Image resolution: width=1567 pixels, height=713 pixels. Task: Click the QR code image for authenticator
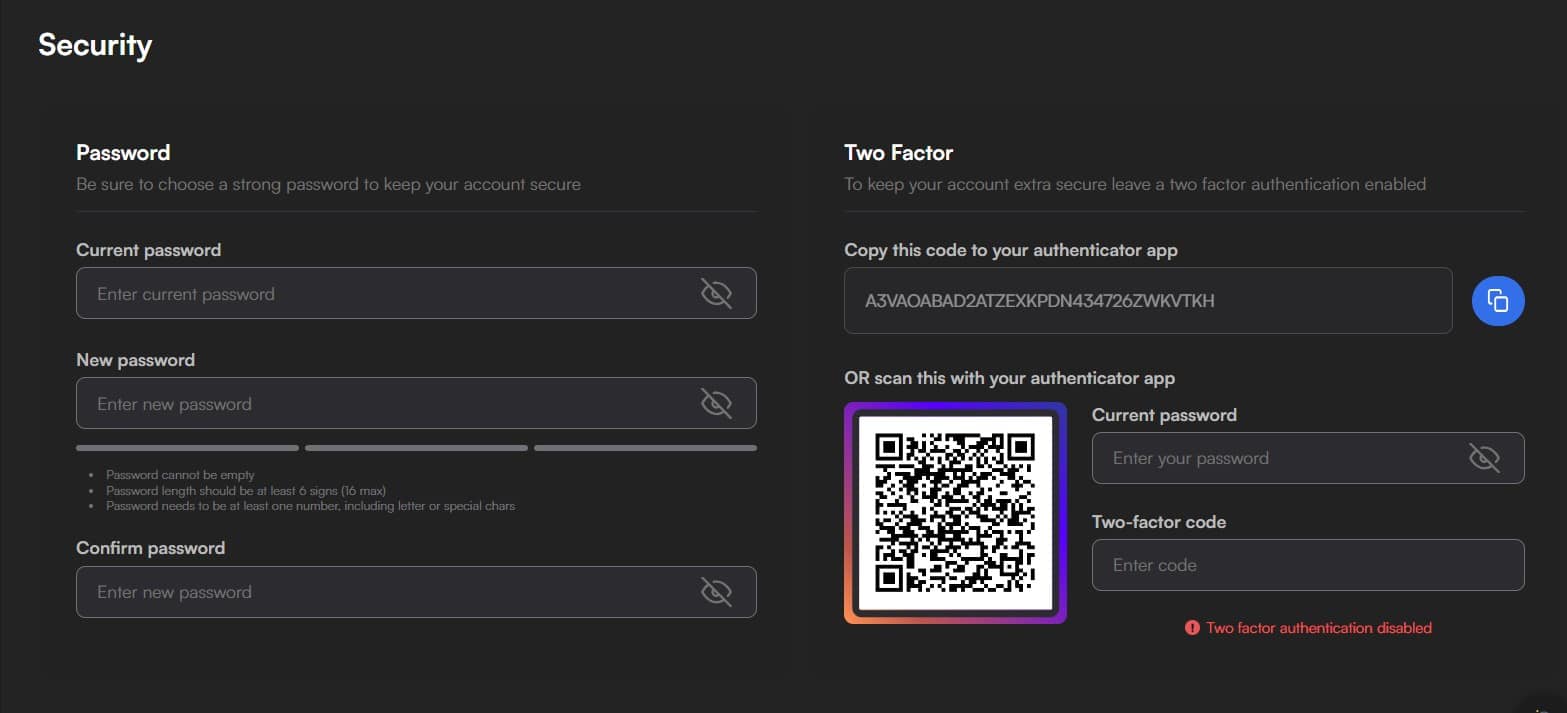click(x=955, y=512)
